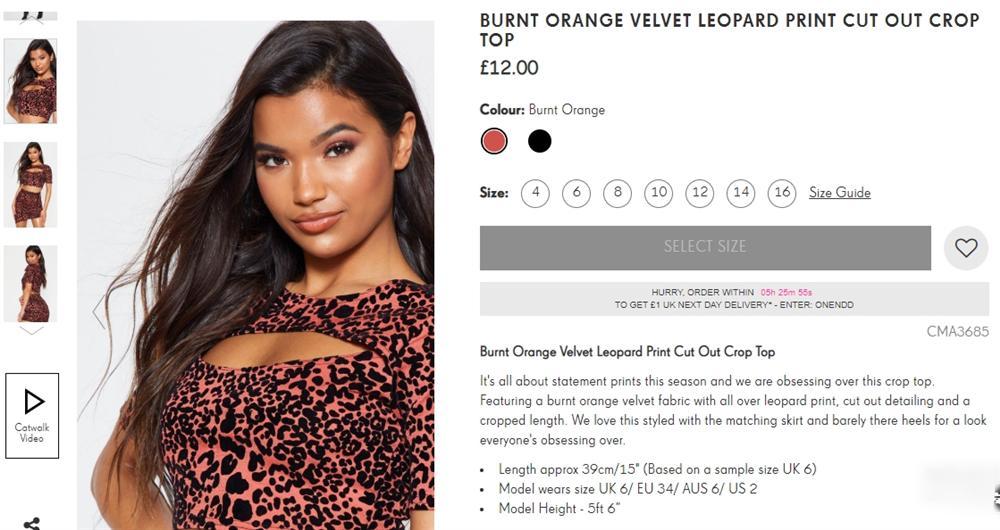
Task: Open the Size Guide link
Action: tap(839, 193)
